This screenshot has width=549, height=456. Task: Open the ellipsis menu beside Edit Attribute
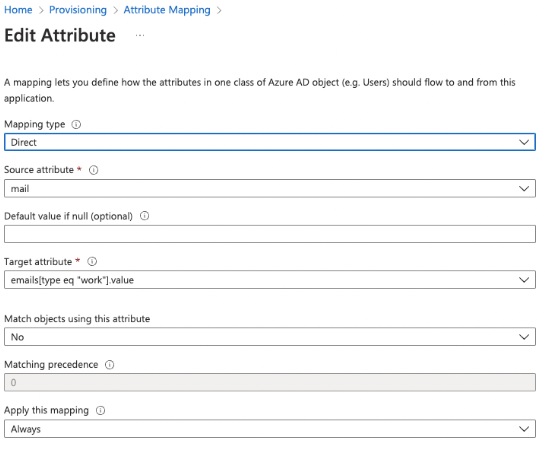pyautogui.click(x=140, y=35)
